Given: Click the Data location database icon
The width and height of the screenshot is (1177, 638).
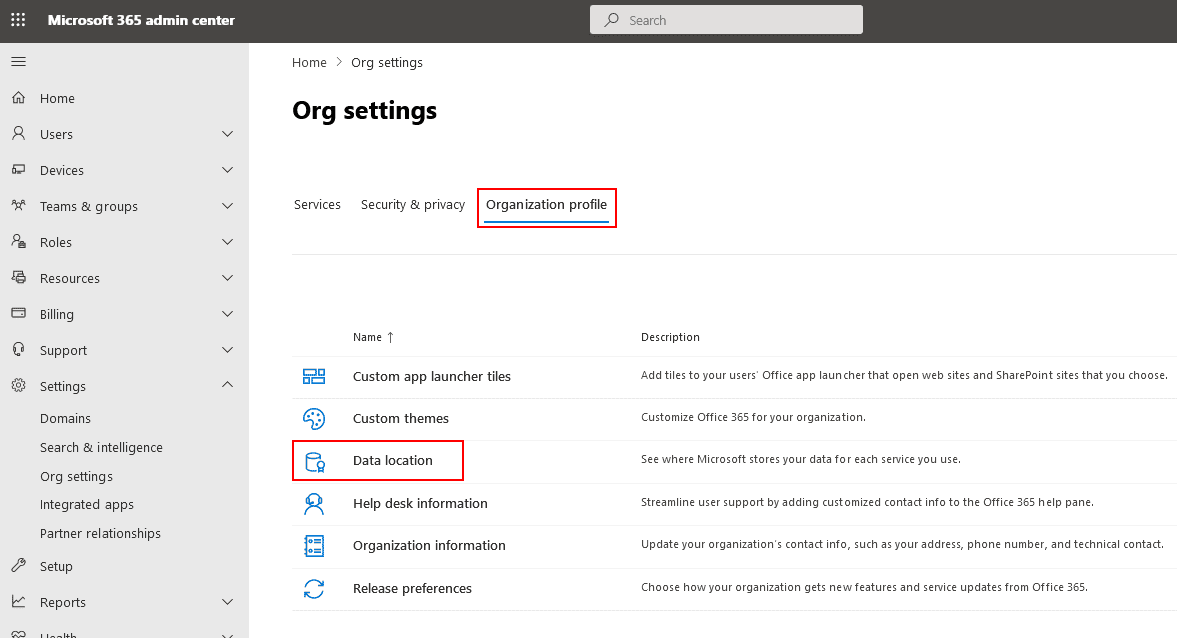Looking at the screenshot, I should tap(314, 461).
